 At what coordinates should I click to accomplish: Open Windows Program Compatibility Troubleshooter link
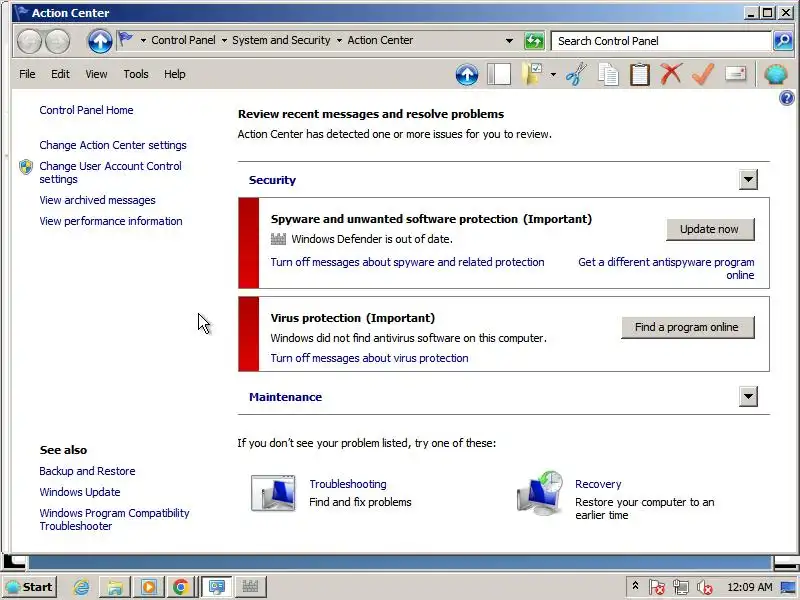pos(114,519)
